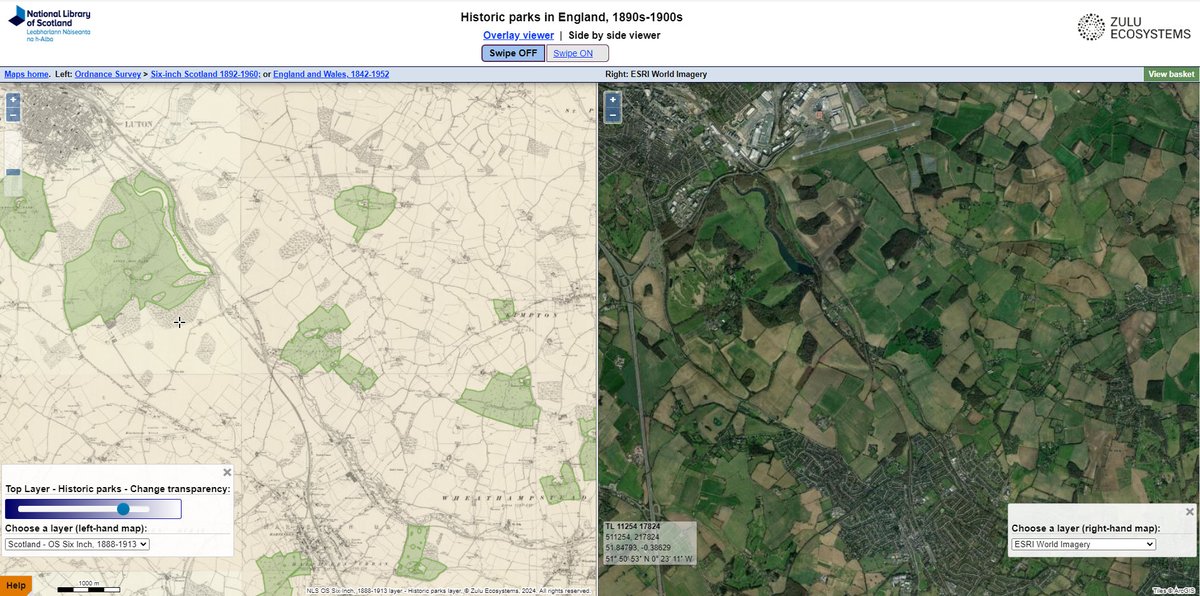Enable Swipe OFF mode
The height and width of the screenshot is (596, 1200).
[512, 52]
